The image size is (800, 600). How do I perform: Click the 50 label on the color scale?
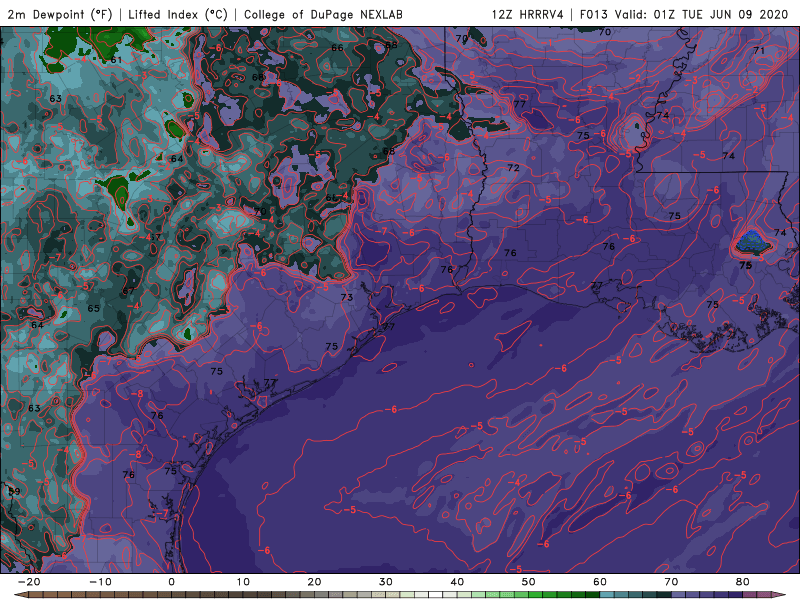click(529, 582)
